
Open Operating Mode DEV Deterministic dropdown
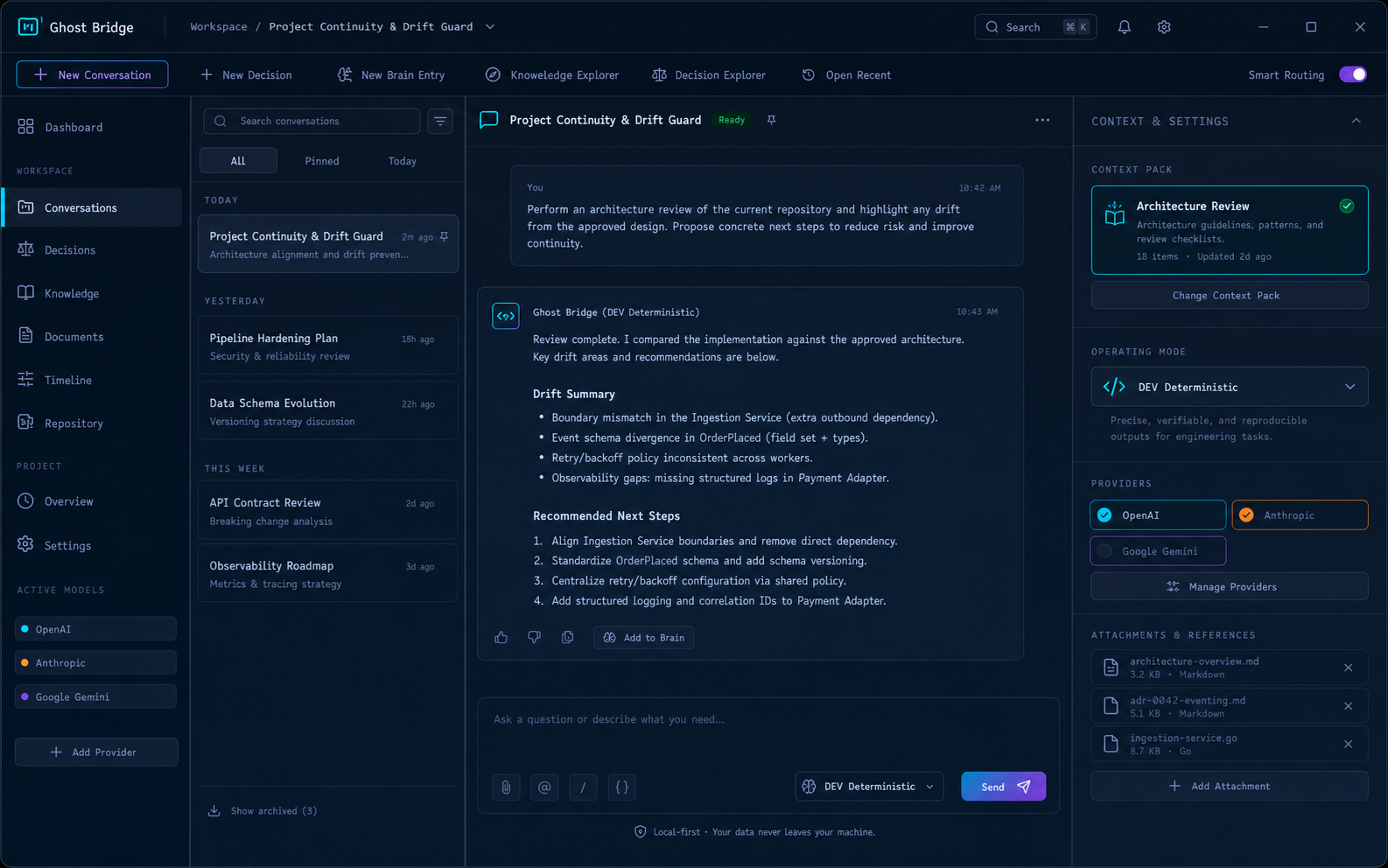coord(1229,387)
